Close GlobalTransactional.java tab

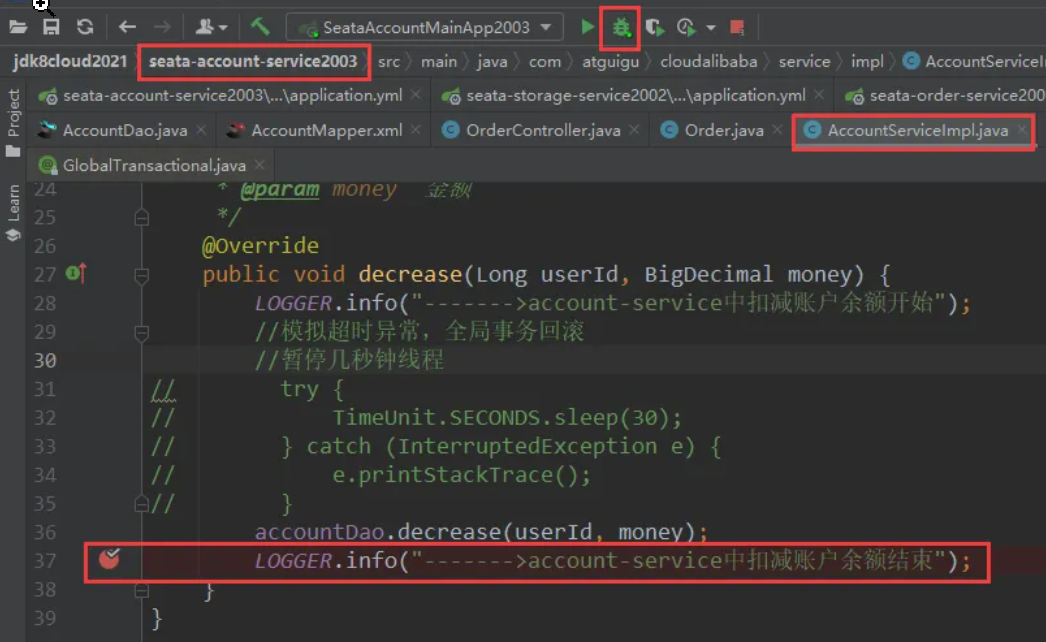point(259,164)
